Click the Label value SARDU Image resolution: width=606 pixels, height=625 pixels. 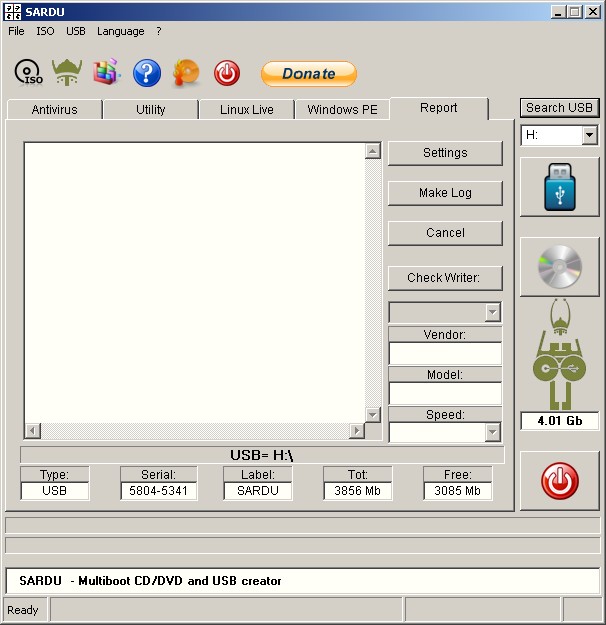tap(258, 491)
